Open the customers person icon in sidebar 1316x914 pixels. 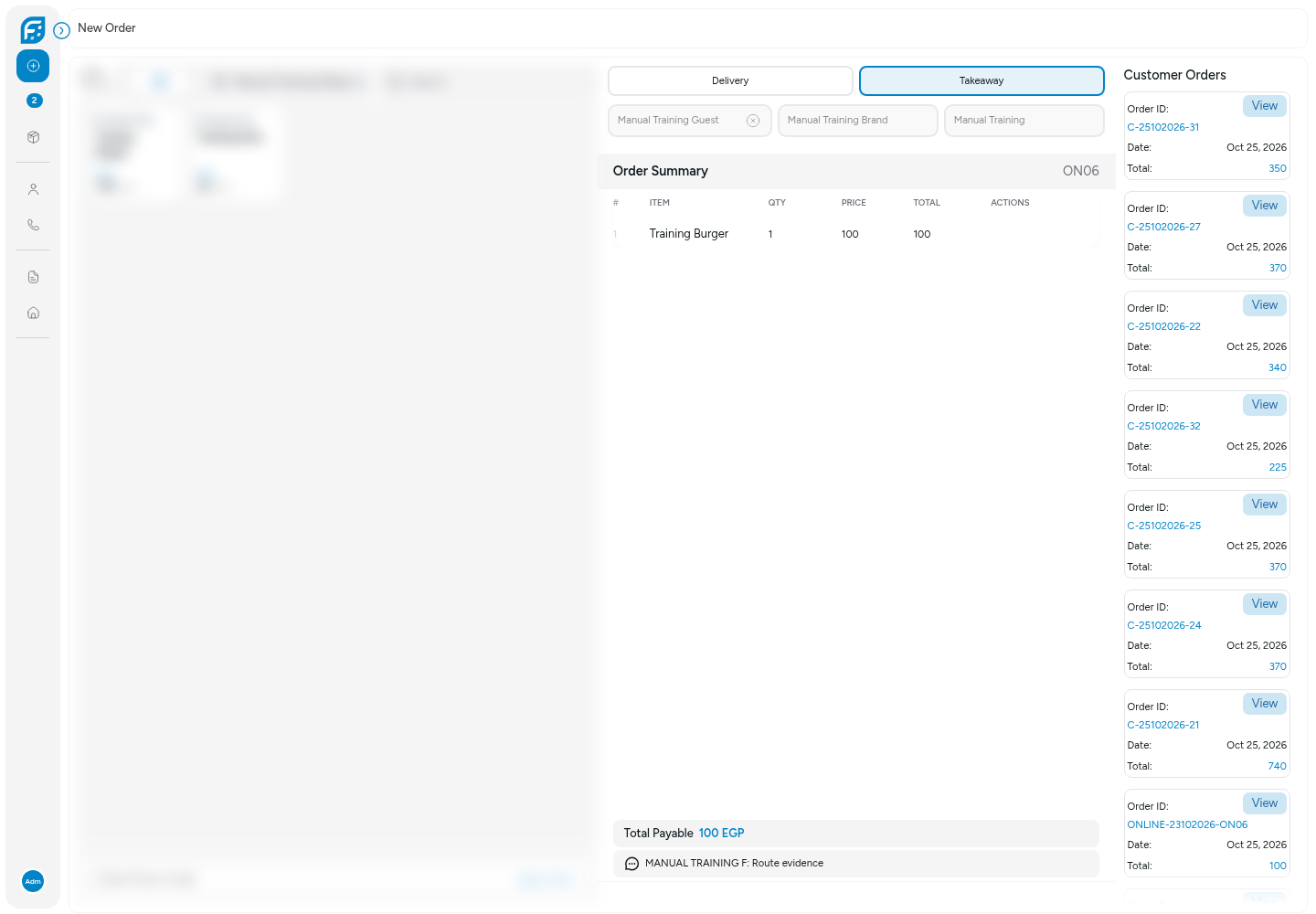coord(33,189)
